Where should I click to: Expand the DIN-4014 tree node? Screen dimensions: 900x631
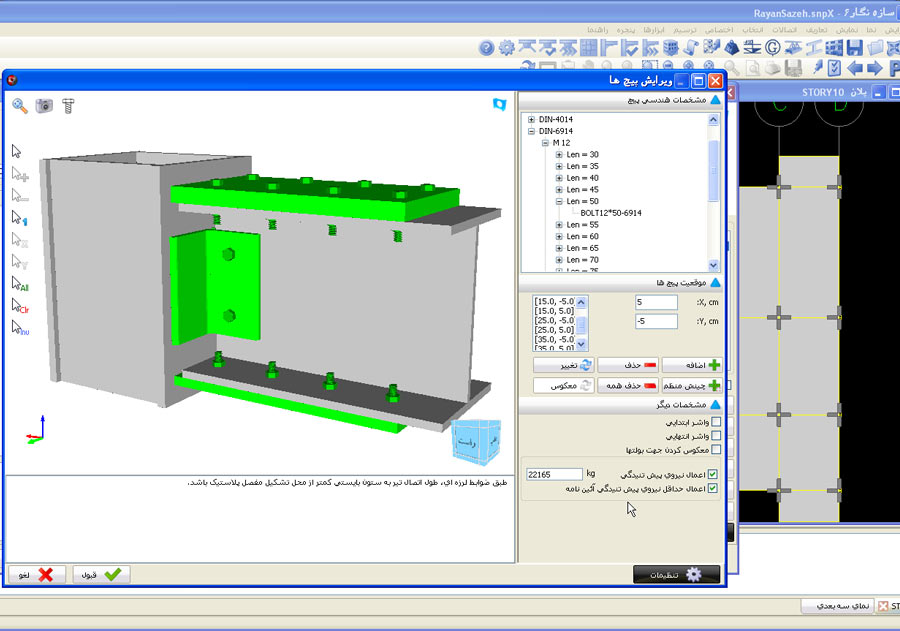(x=531, y=119)
